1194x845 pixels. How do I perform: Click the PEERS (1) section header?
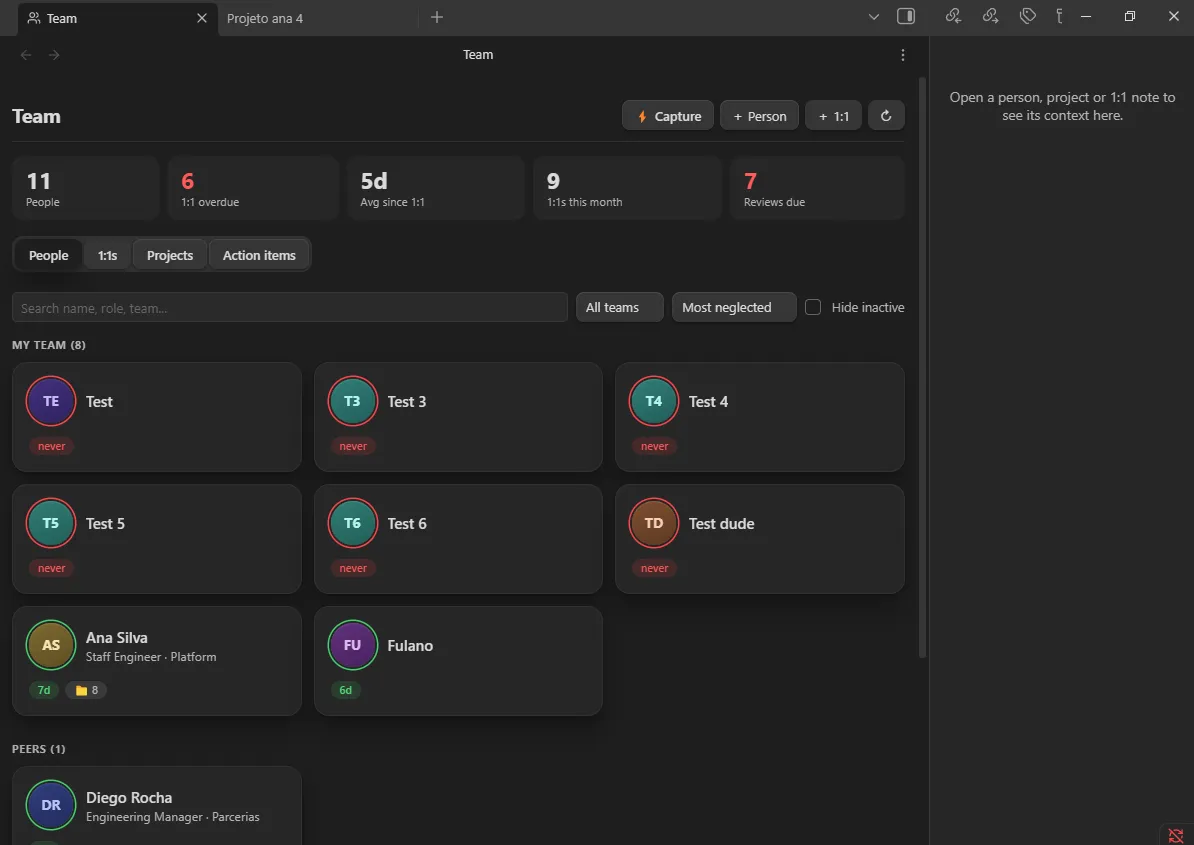[39, 749]
